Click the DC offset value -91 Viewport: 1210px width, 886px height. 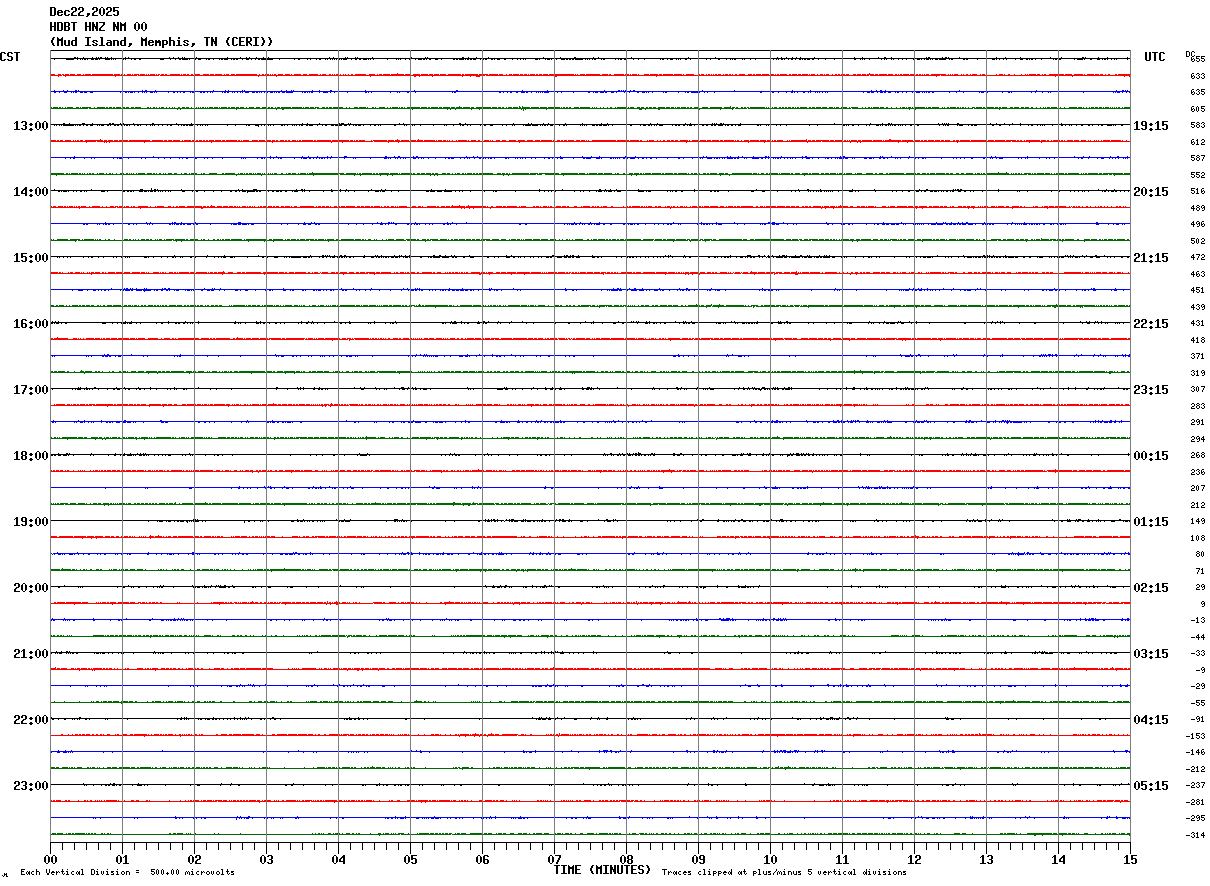1198,720
